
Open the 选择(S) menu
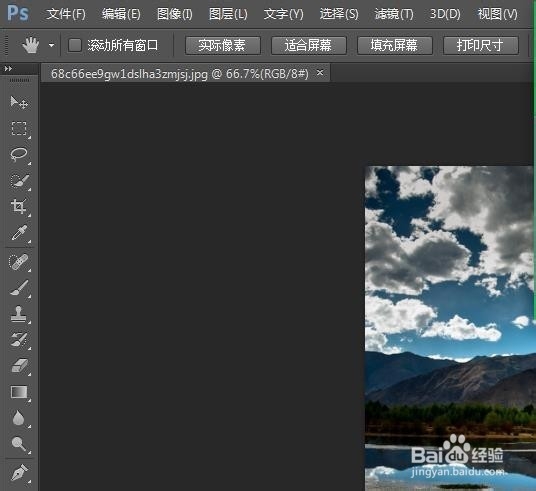click(x=339, y=14)
